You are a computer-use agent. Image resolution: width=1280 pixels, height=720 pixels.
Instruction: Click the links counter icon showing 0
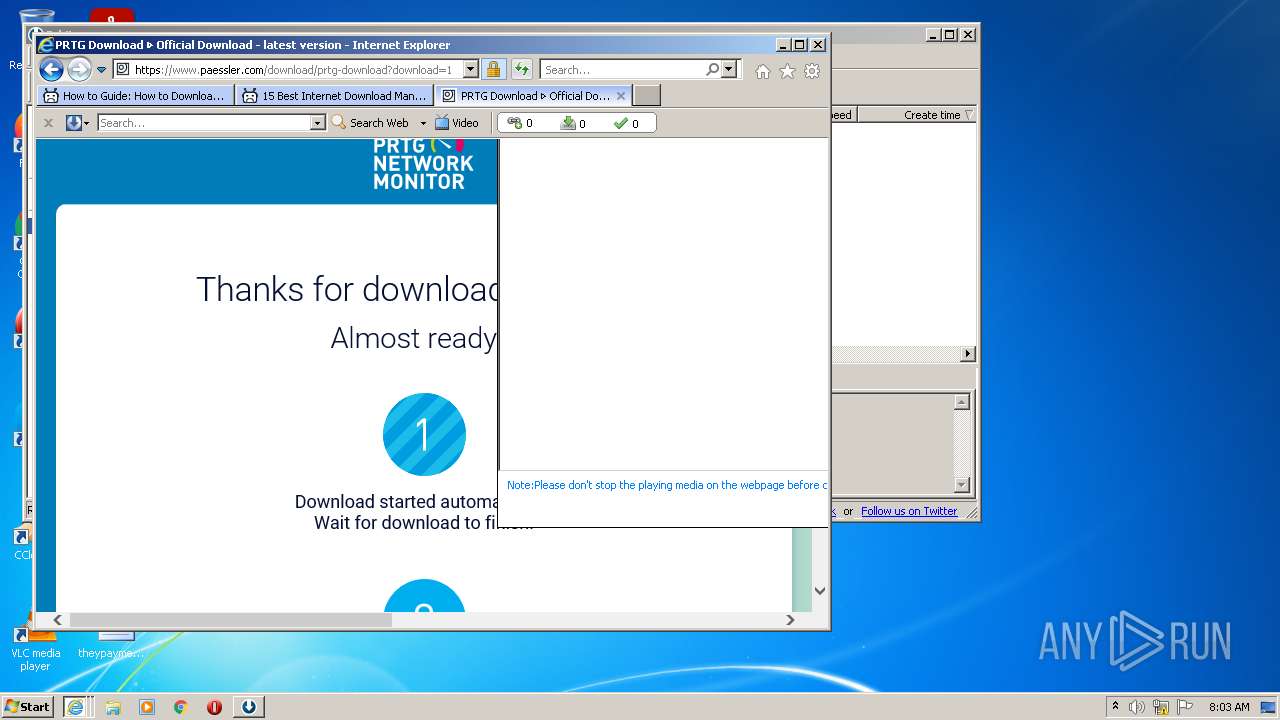(x=520, y=123)
